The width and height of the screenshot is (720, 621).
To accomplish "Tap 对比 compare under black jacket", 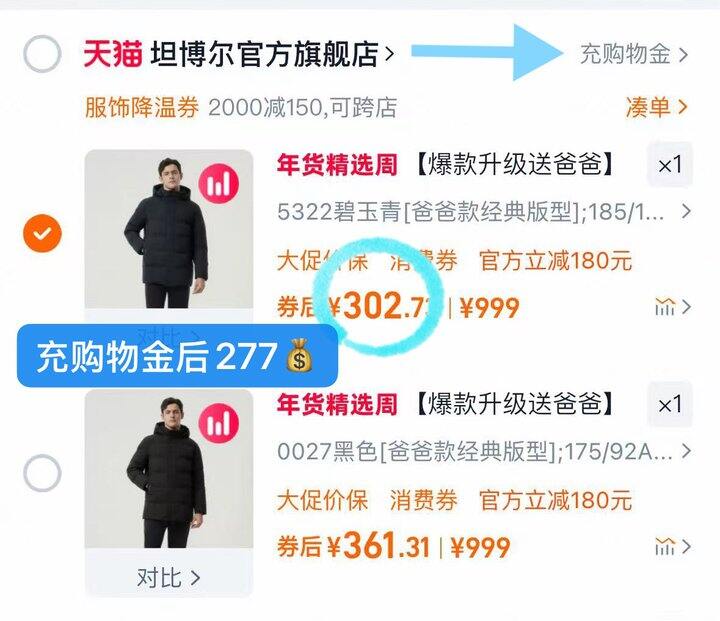I will 169,577.
